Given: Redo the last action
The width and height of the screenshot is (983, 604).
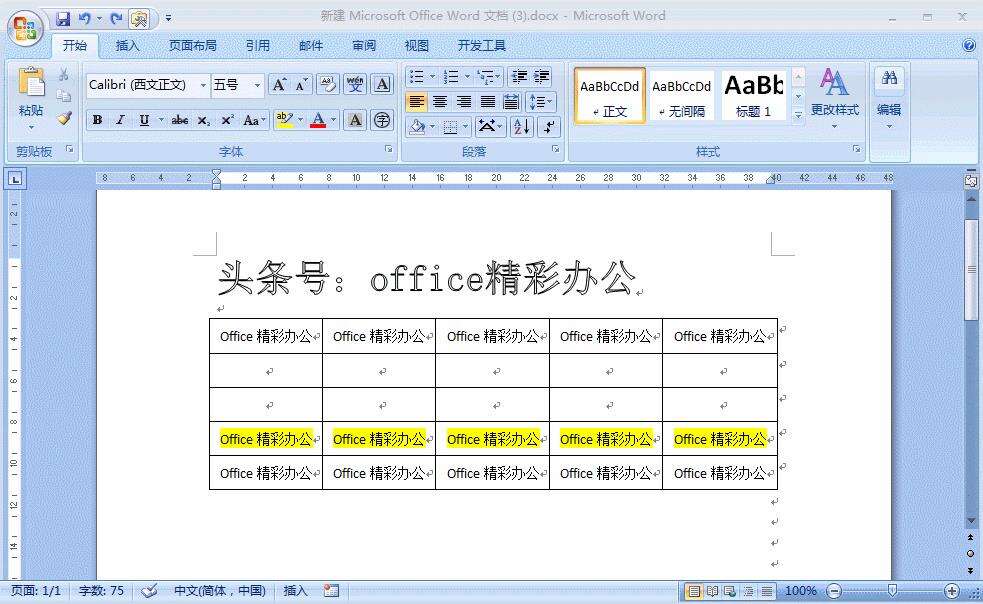Looking at the screenshot, I should pyautogui.click(x=116, y=19).
